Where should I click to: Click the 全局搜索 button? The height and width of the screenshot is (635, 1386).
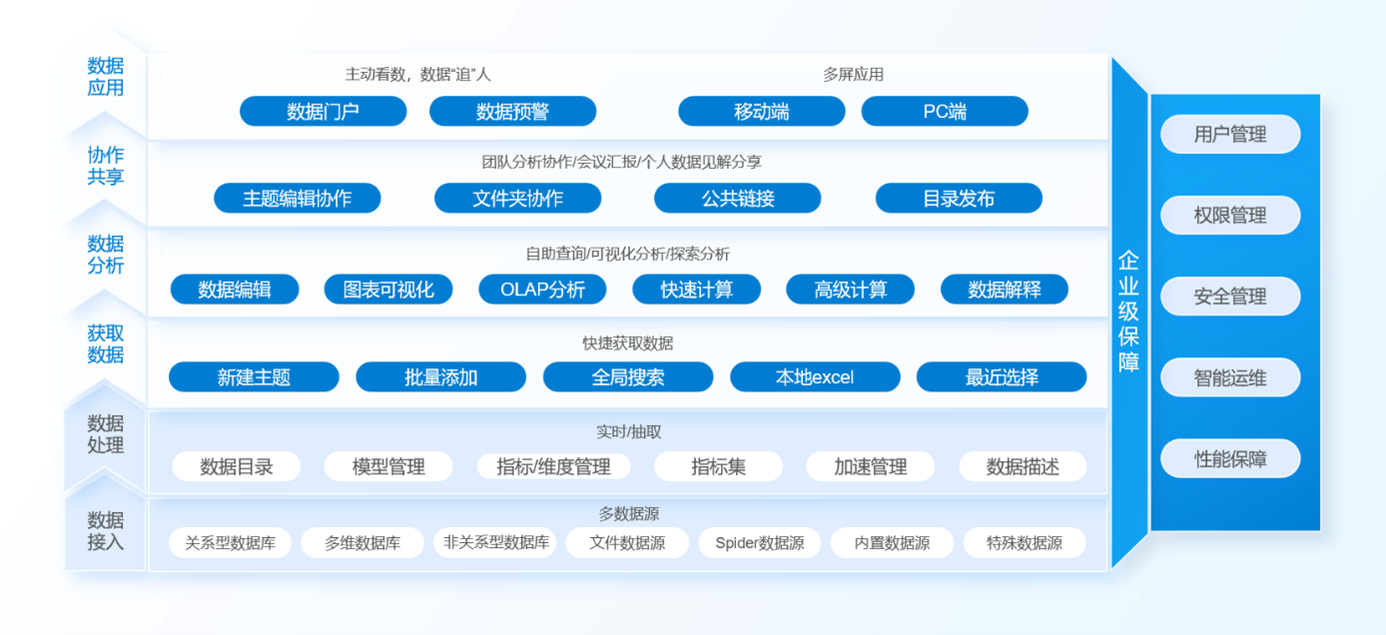[628, 377]
